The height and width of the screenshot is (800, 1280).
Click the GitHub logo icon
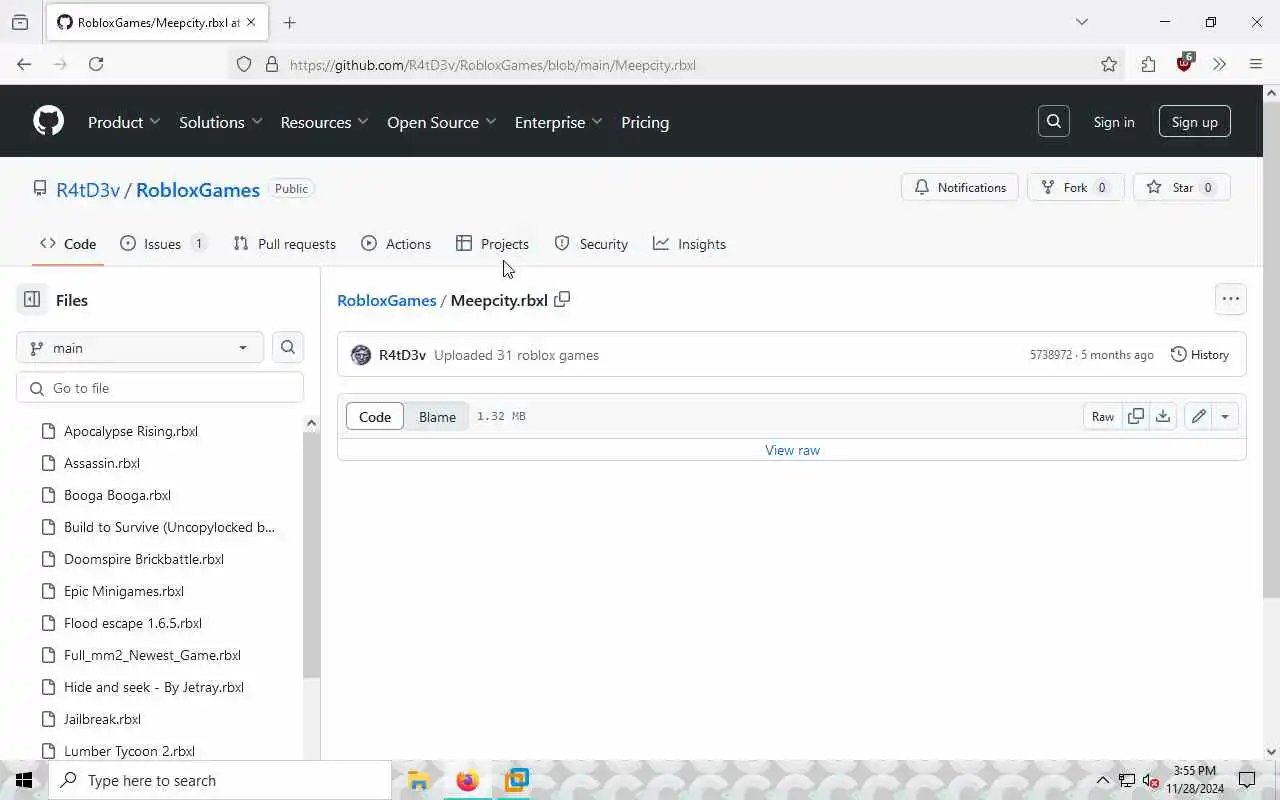coord(48,121)
